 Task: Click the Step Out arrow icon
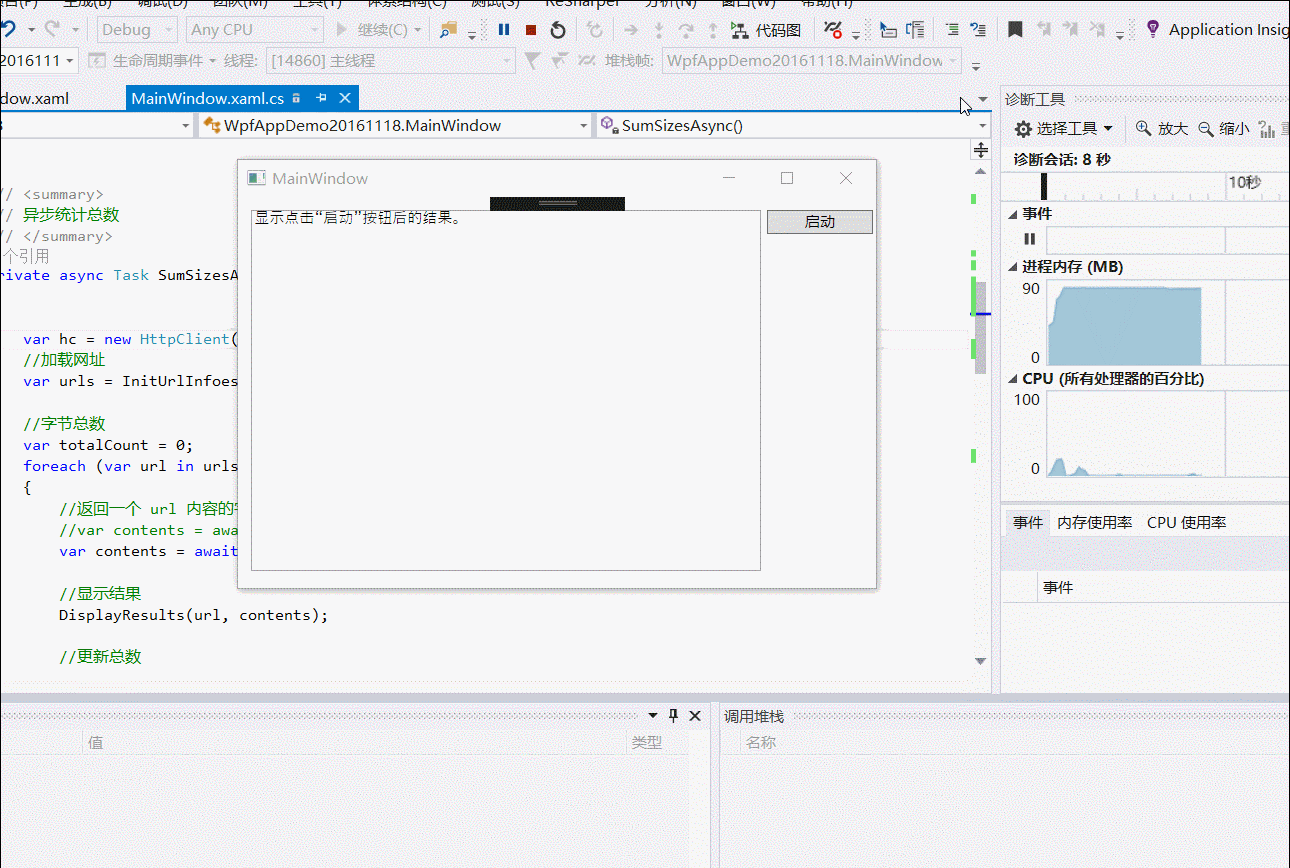[712, 30]
